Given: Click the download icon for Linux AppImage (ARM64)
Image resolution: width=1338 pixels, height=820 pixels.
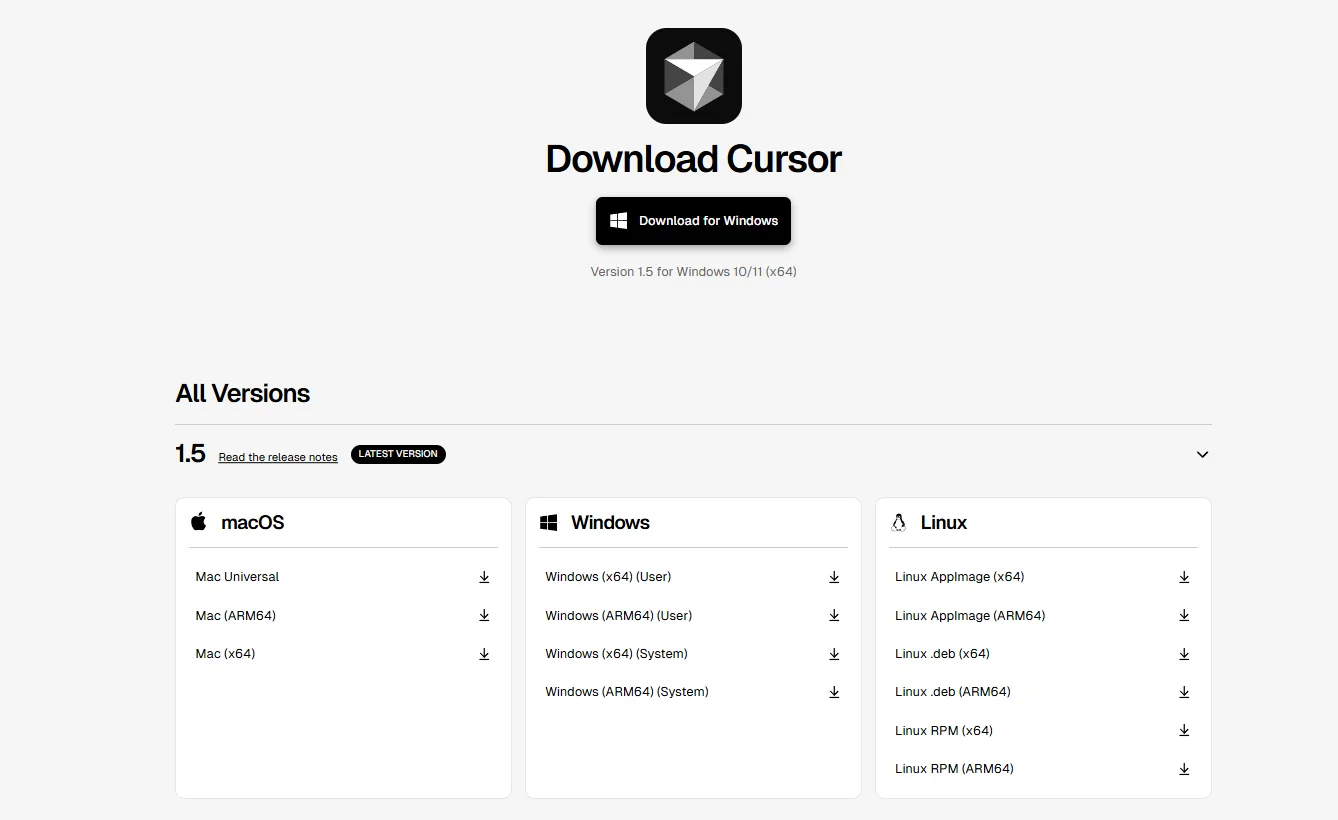Looking at the screenshot, I should point(1184,615).
